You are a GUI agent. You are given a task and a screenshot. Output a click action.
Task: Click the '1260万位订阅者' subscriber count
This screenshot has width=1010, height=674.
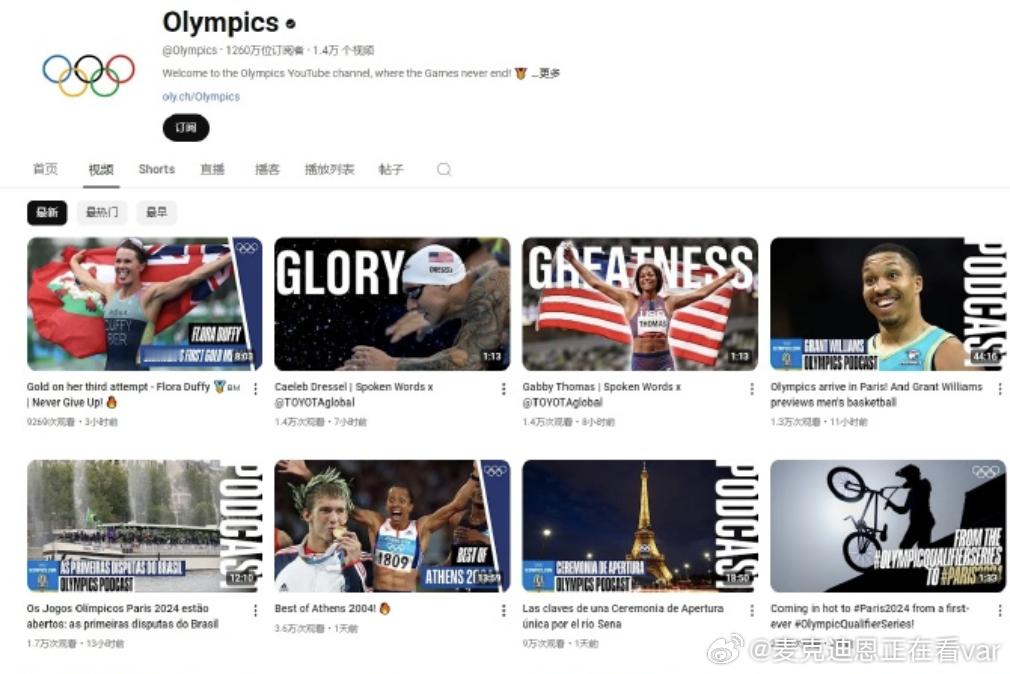265,50
